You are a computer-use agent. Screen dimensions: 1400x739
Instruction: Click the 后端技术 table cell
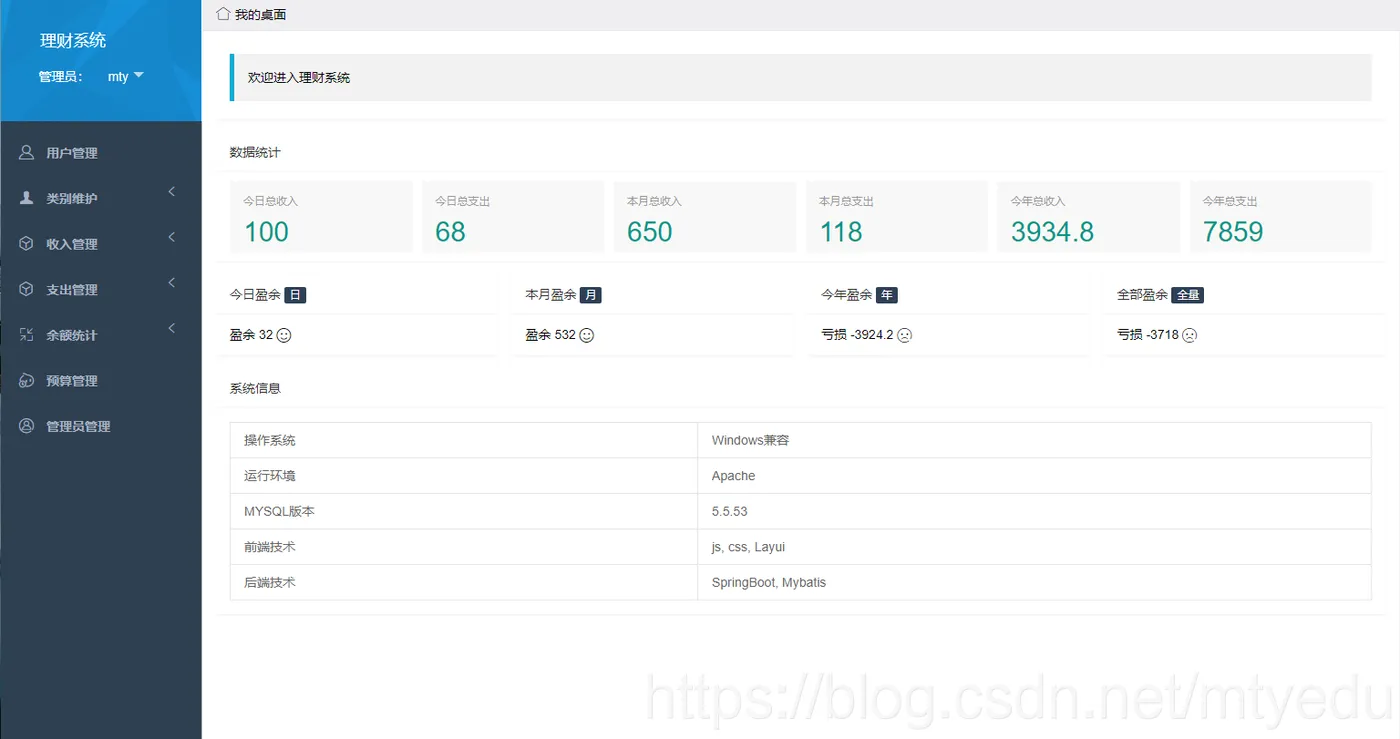pos(464,582)
